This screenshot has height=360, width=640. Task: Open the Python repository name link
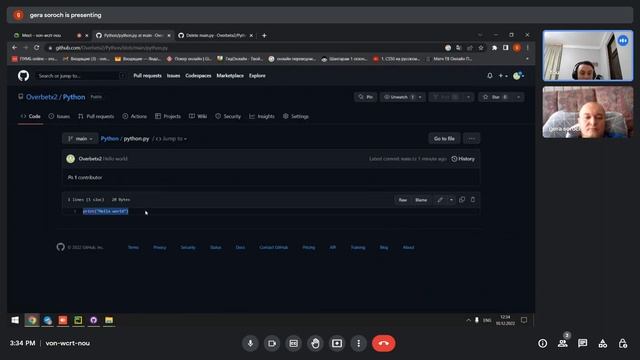[74, 97]
